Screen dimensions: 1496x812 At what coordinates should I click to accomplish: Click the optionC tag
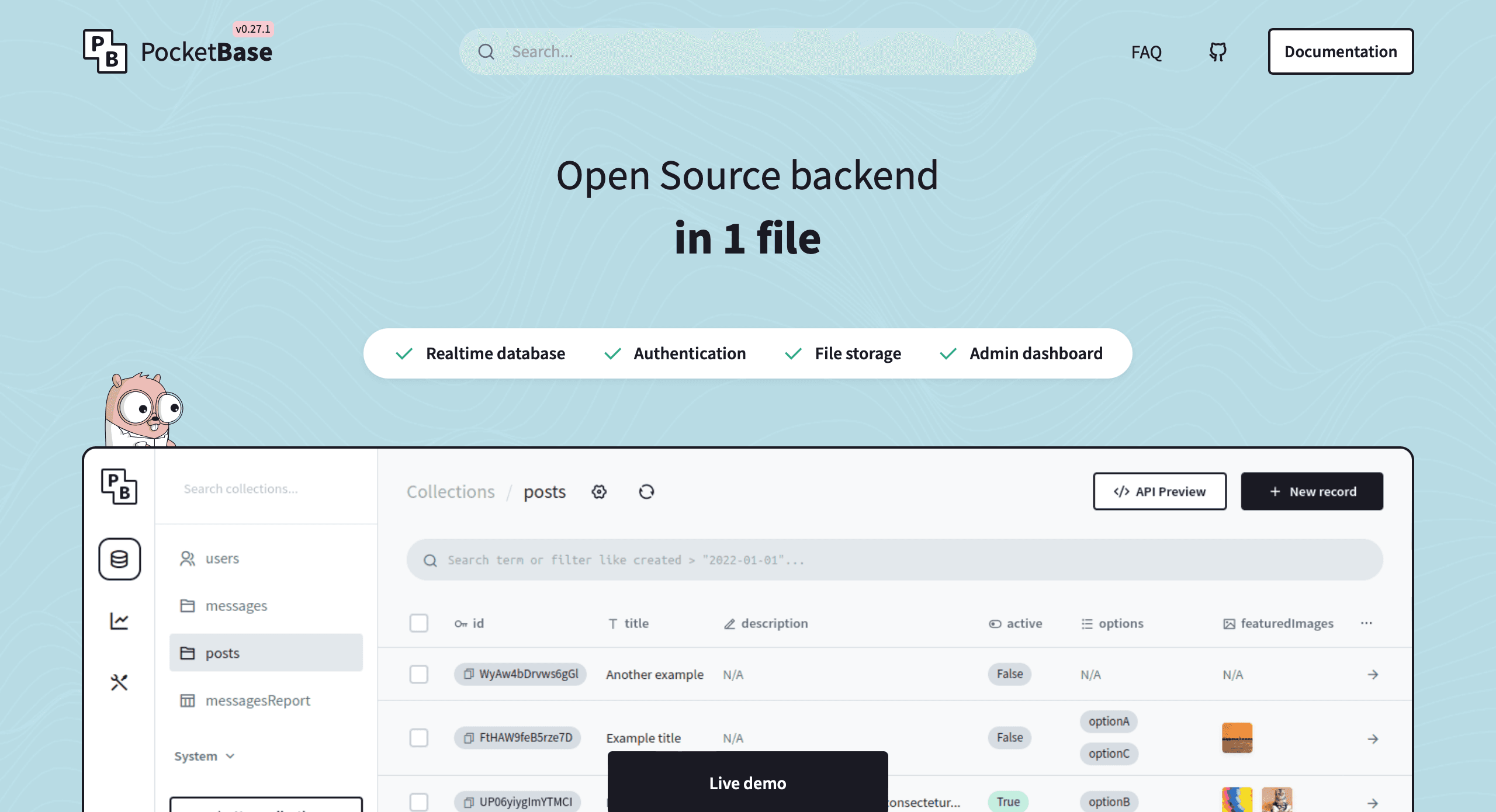click(1109, 754)
